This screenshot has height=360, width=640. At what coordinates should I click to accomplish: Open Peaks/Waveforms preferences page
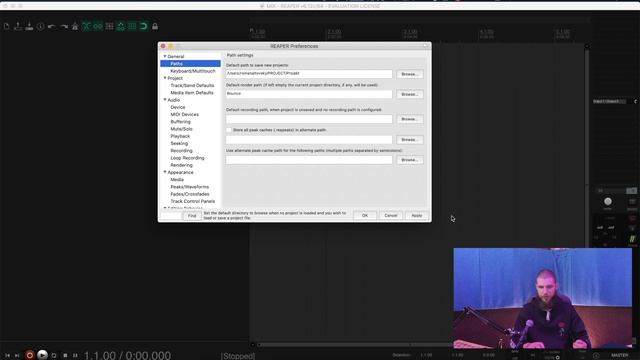point(189,187)
